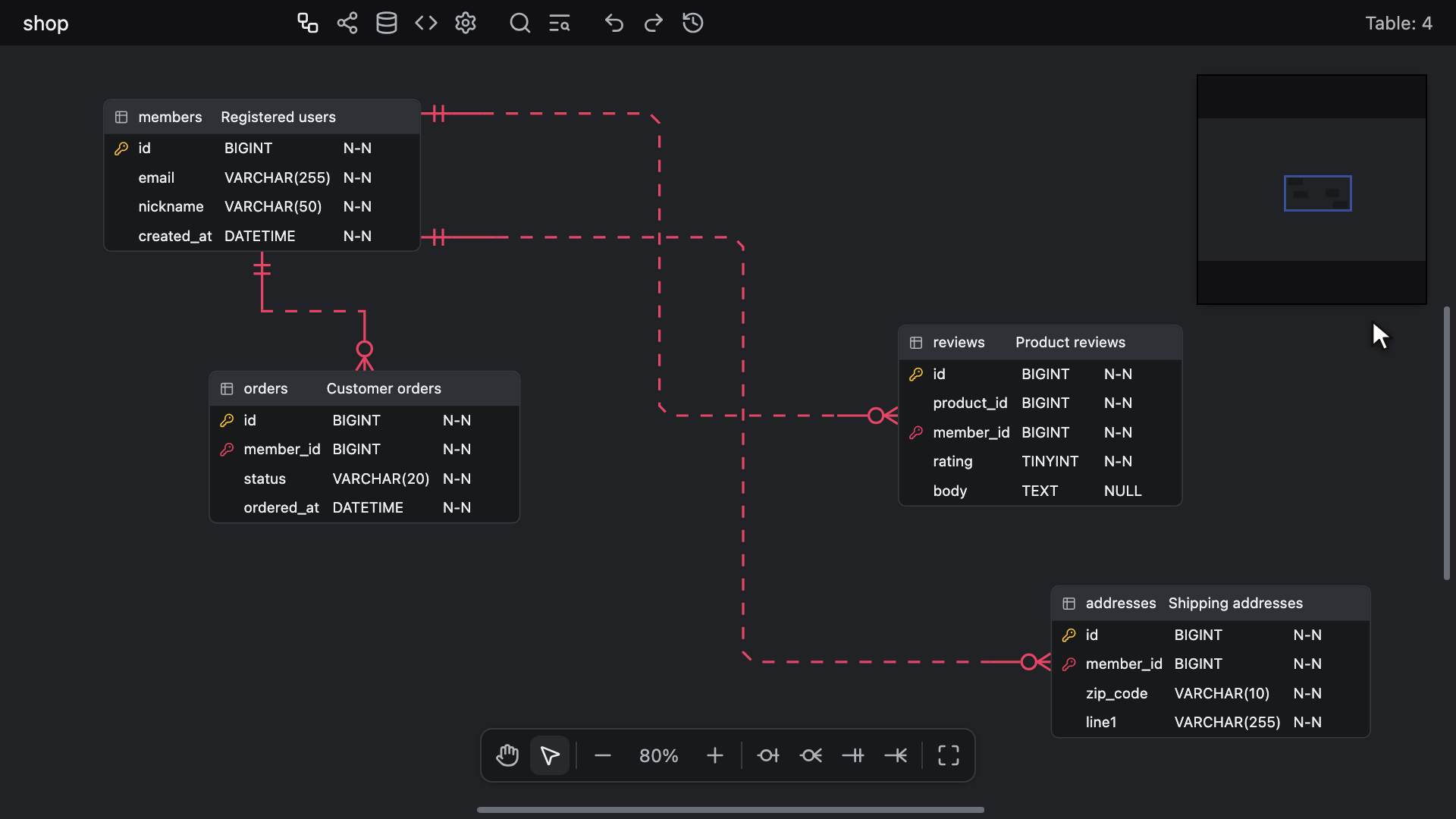Click the horizontal scrollbar at bottom

click(x=730, y=810)
